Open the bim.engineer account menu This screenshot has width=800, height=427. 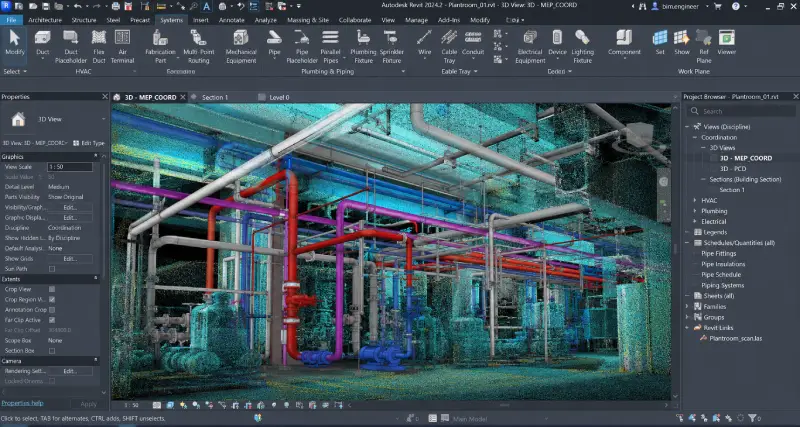[x=681, y=7]
